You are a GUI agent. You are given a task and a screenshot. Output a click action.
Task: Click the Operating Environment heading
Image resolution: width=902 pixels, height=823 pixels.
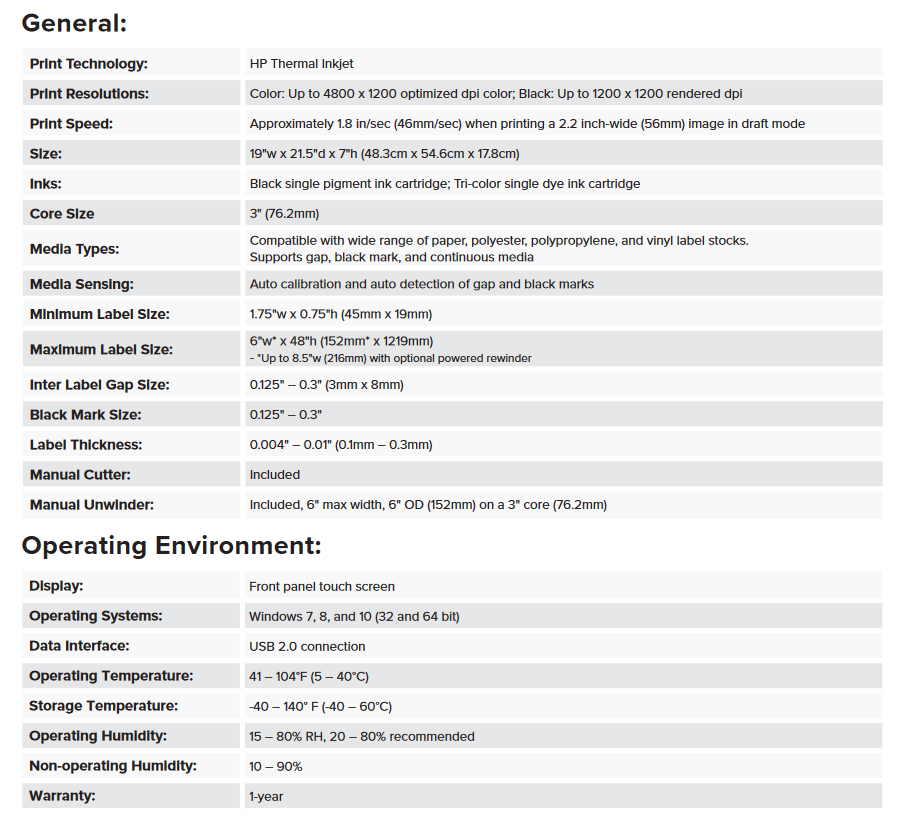pos(171,546)
